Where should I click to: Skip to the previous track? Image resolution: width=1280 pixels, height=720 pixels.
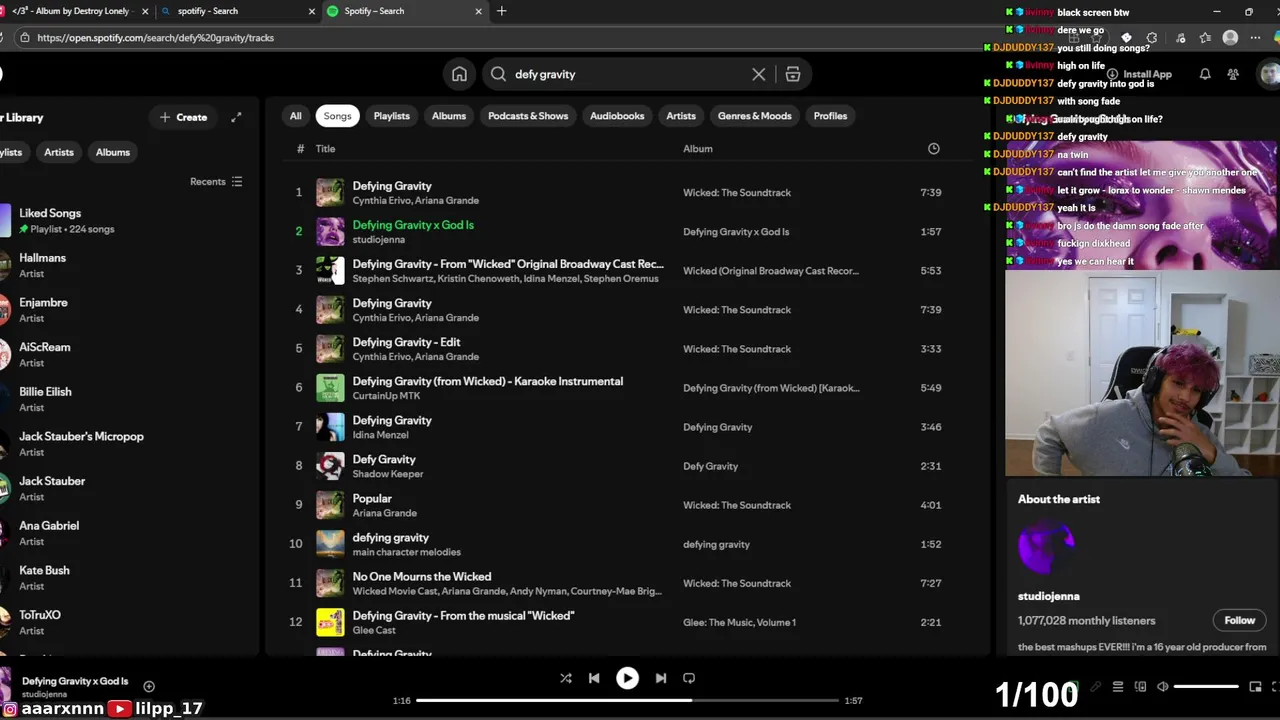pos(594,678)
